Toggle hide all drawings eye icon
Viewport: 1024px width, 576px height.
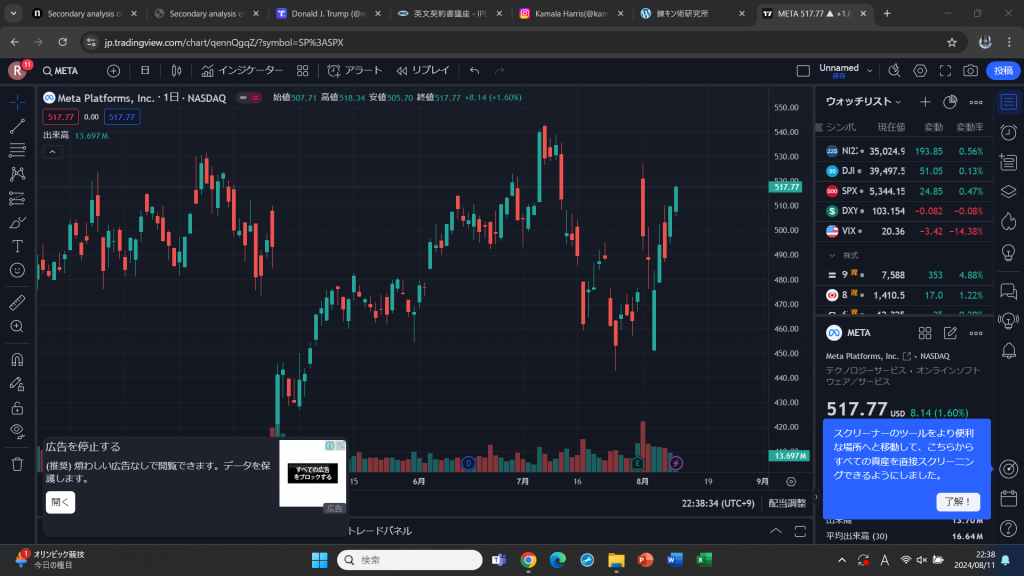click(17, 431)
